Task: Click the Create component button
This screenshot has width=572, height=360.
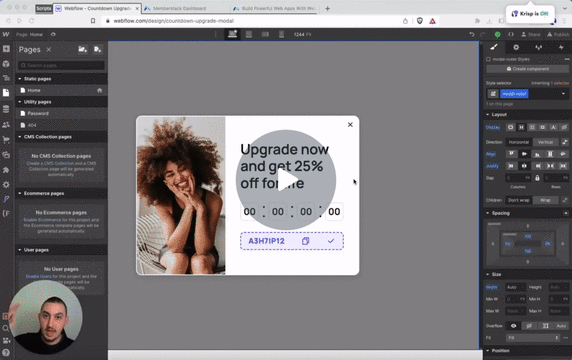Action: click(527, 69)
